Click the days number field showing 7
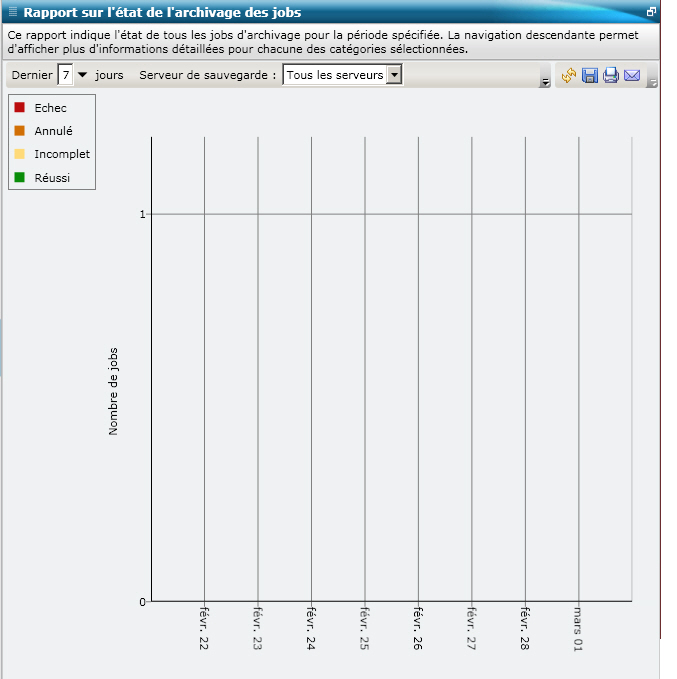677x679 pixels. pyautogui.click(x=66, y=75)
